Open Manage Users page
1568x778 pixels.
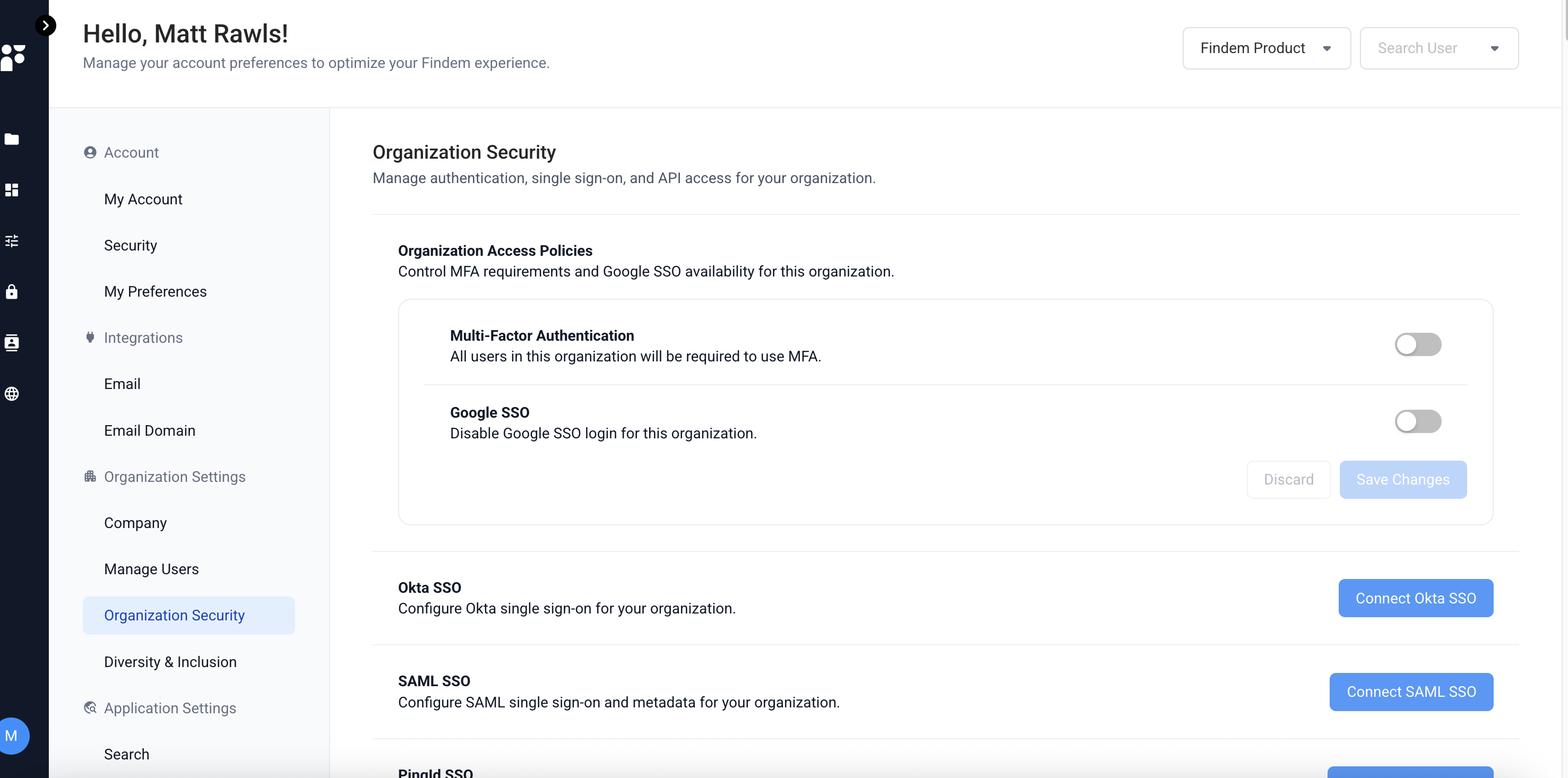[152, 569]
